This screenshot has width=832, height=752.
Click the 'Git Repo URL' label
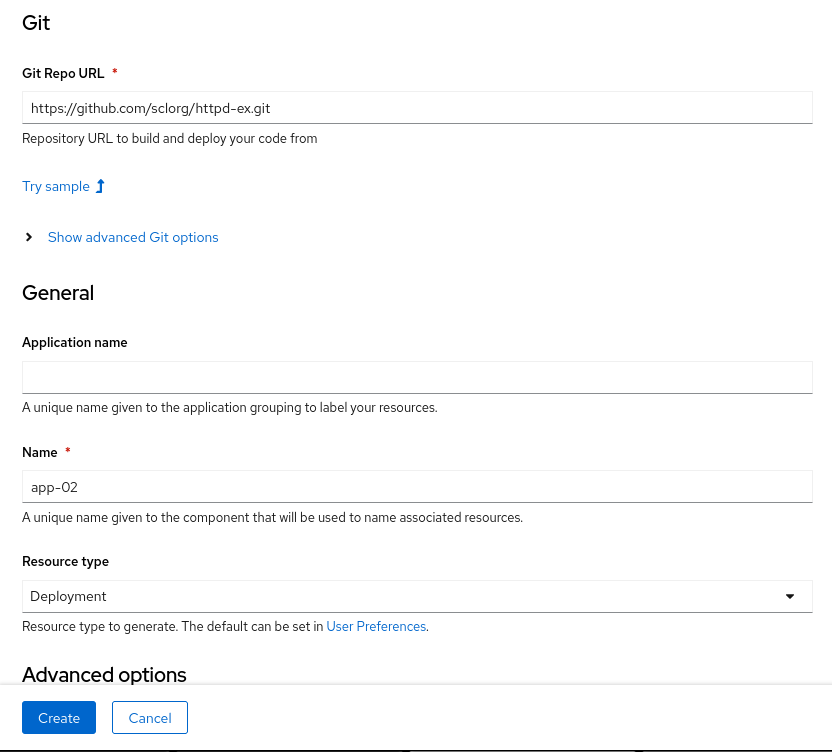tap(63, 73)
